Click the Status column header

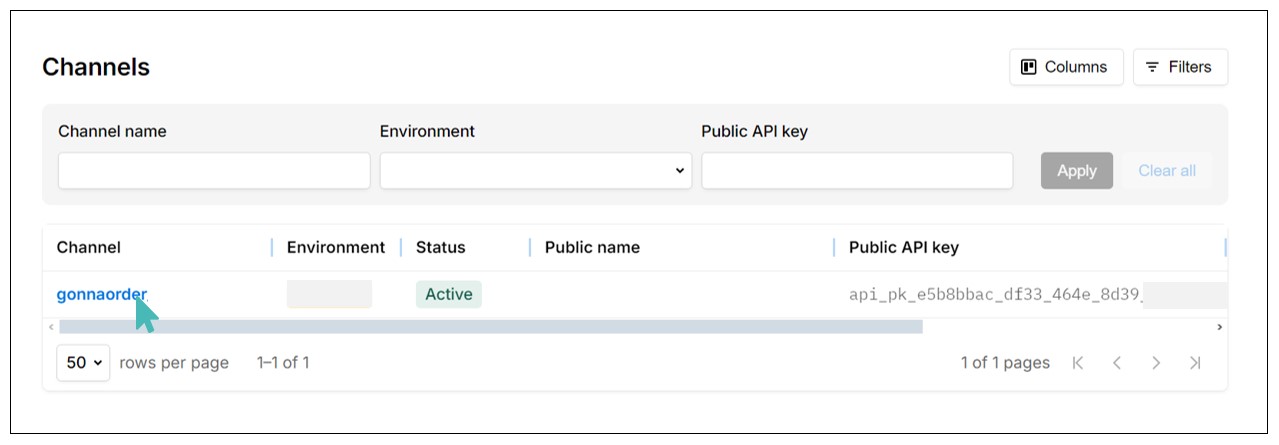click(441, 247)
